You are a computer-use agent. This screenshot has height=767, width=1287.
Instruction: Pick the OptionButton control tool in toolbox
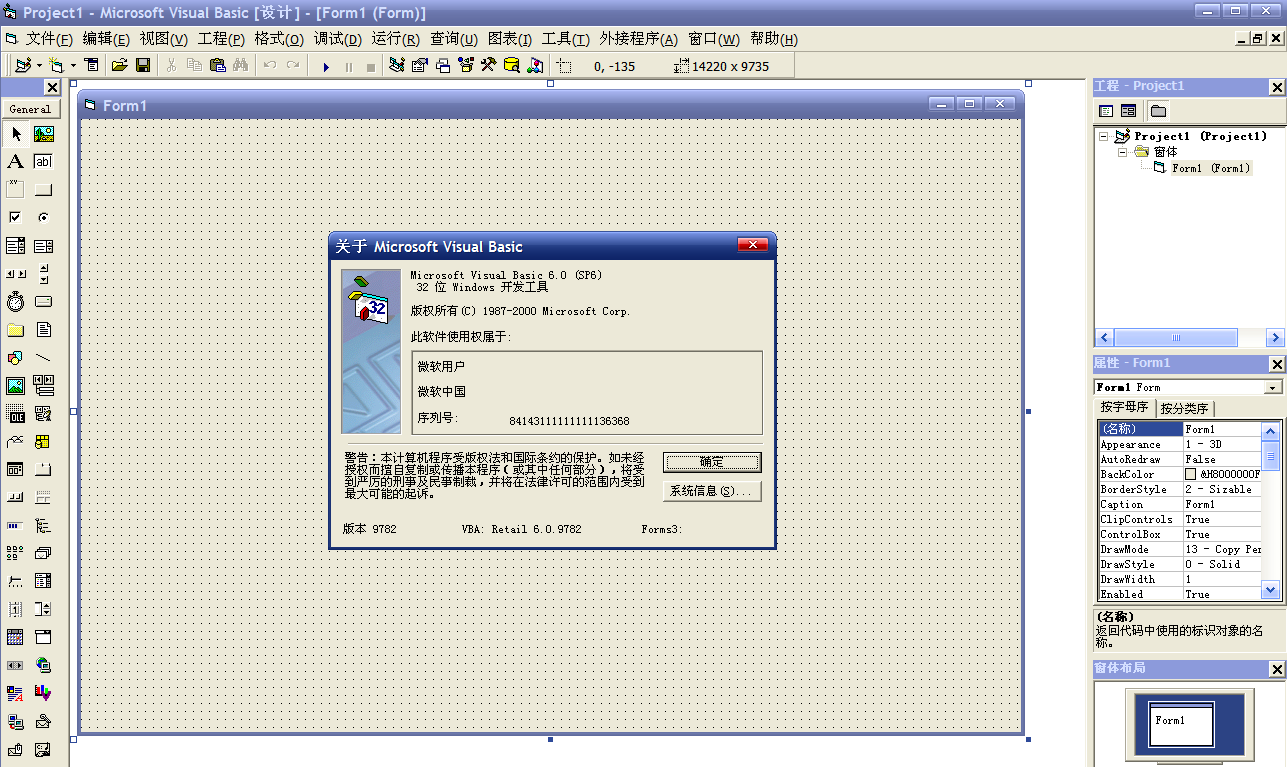coord(44,218)
